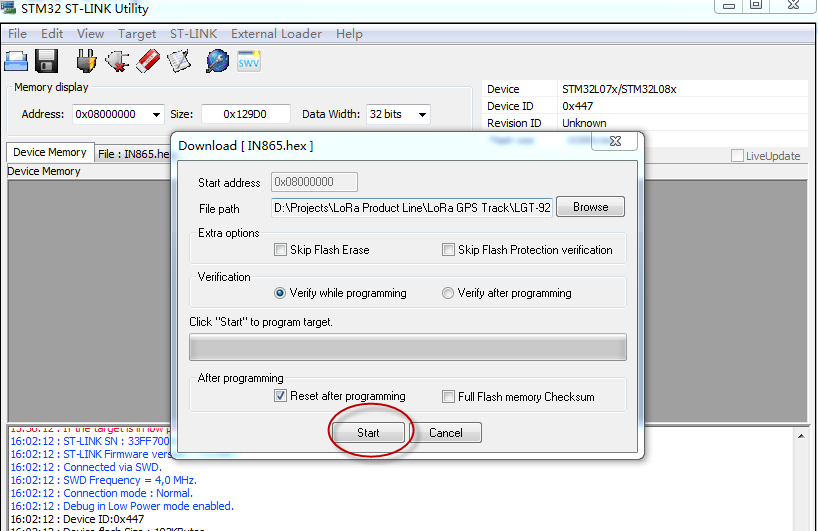Click the Save file floppy disk icon

[x=46, y=61]
